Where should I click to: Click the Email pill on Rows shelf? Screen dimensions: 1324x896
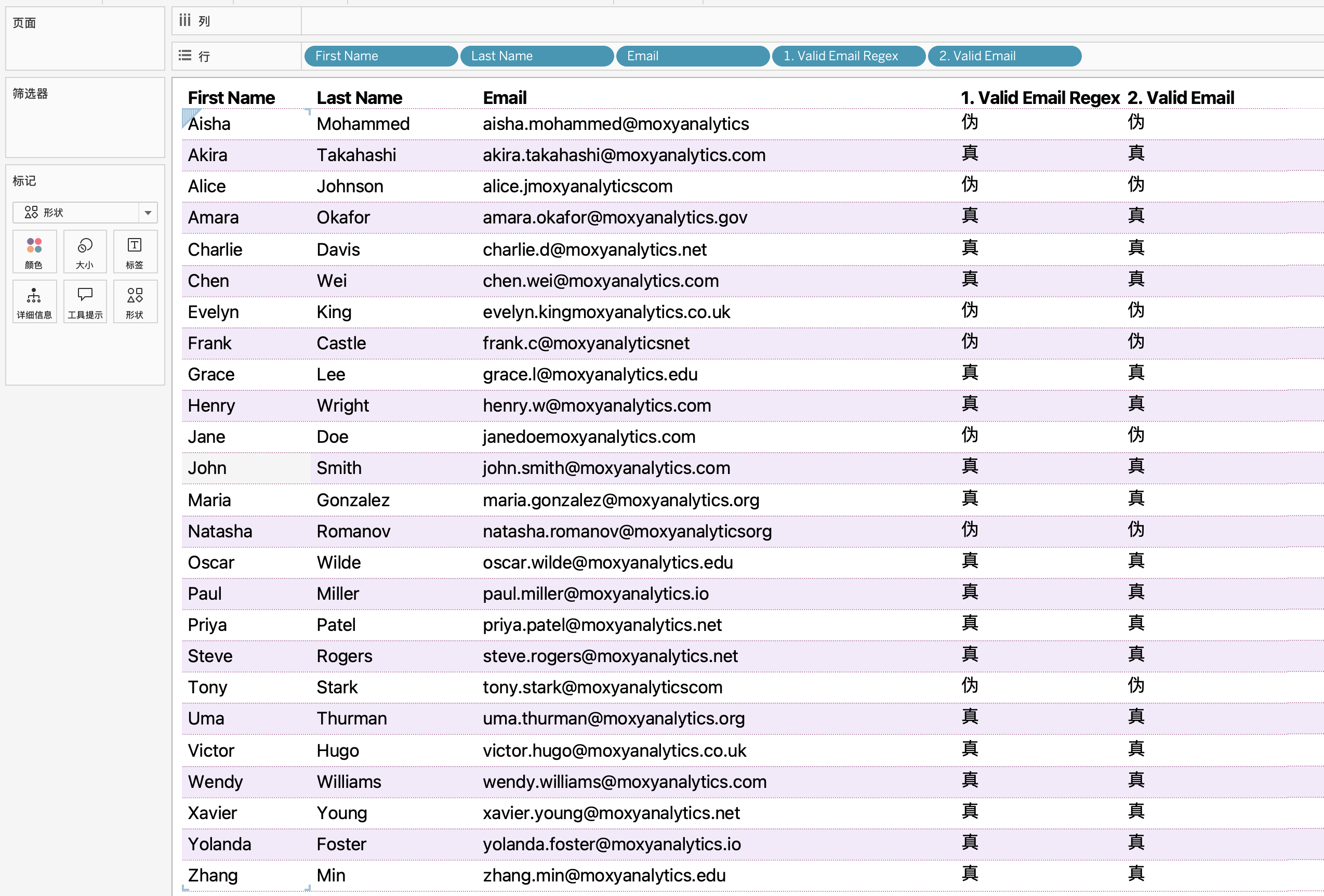click(x=692, y=56)
